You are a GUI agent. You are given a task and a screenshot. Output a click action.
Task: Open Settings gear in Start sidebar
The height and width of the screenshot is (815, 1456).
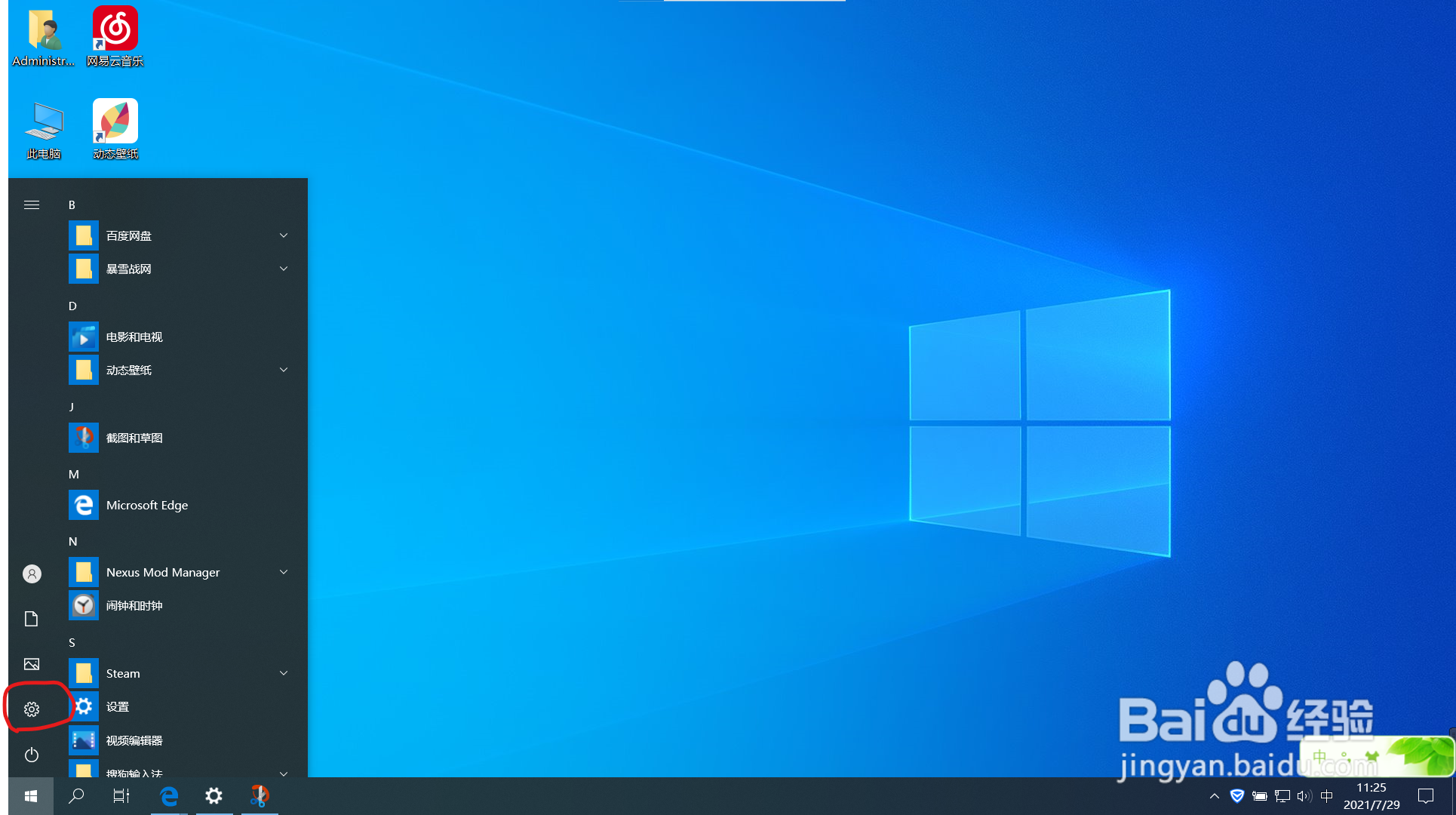[x=32, y=709]
